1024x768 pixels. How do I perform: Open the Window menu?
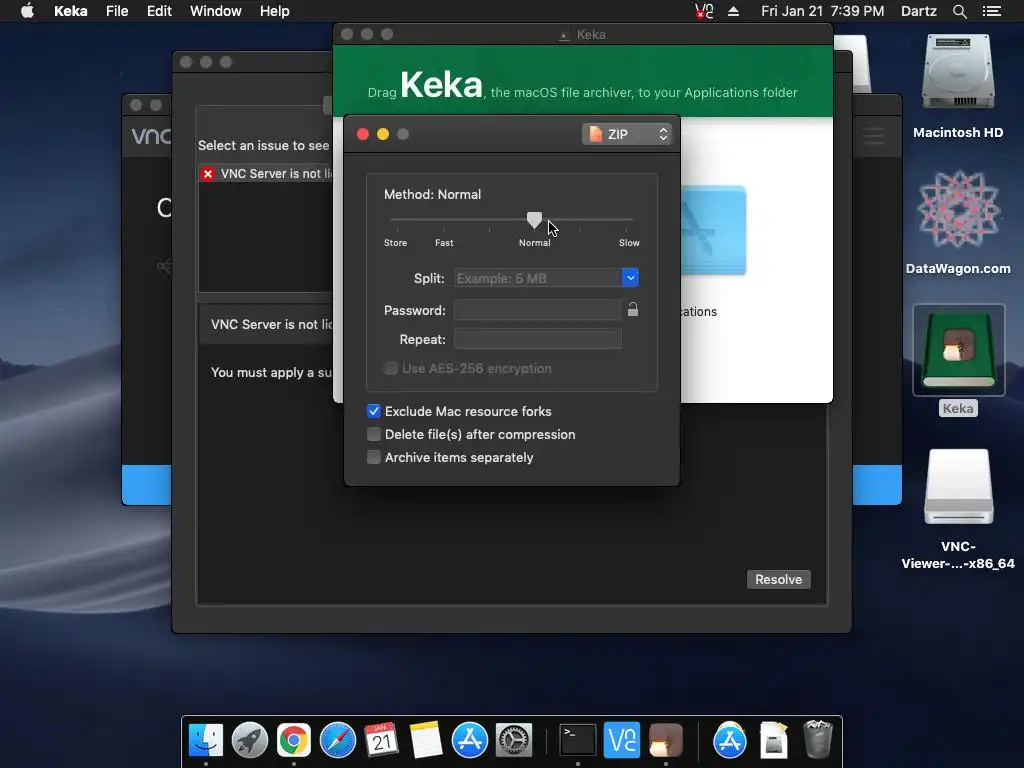(216, 11)
